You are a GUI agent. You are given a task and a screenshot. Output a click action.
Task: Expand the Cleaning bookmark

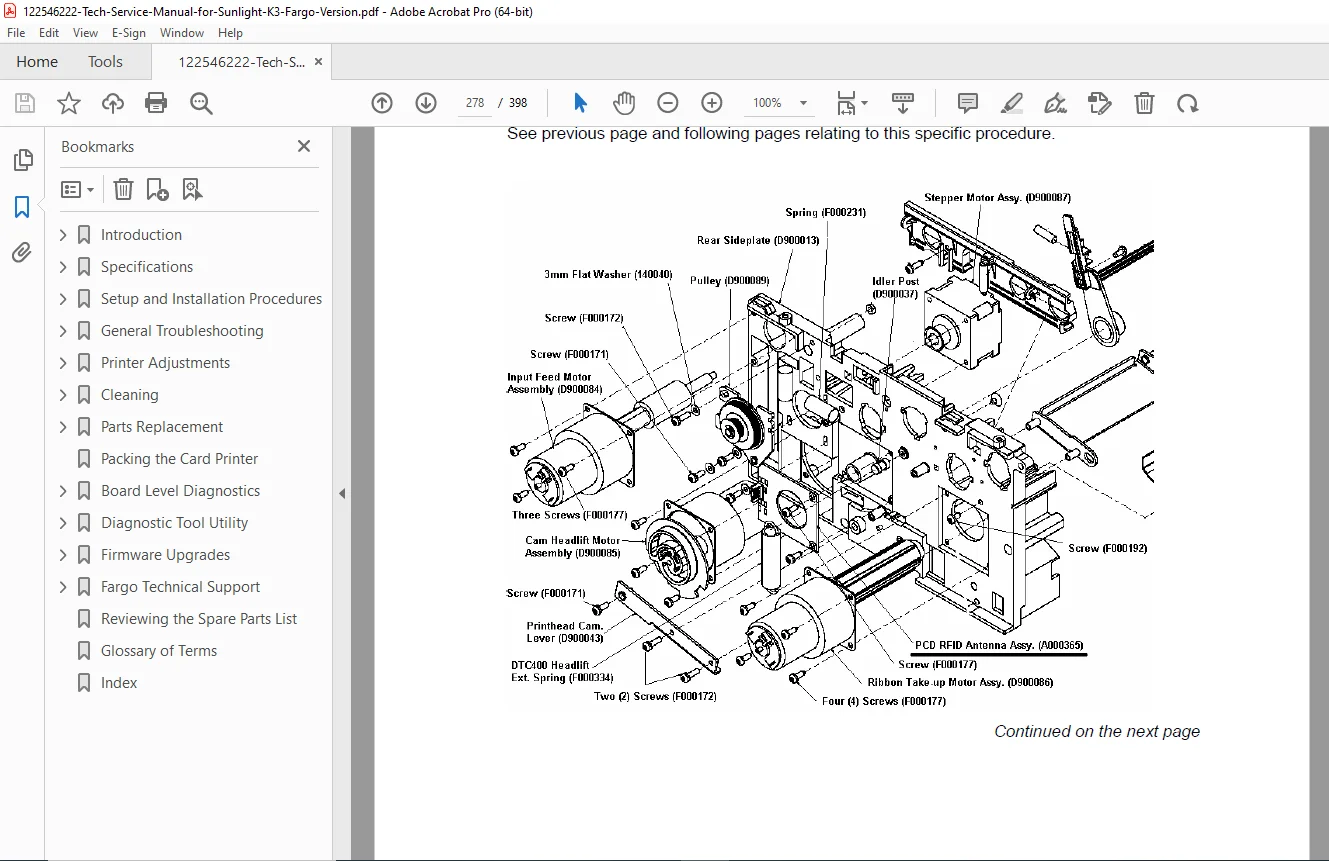(x=63, y=395)
